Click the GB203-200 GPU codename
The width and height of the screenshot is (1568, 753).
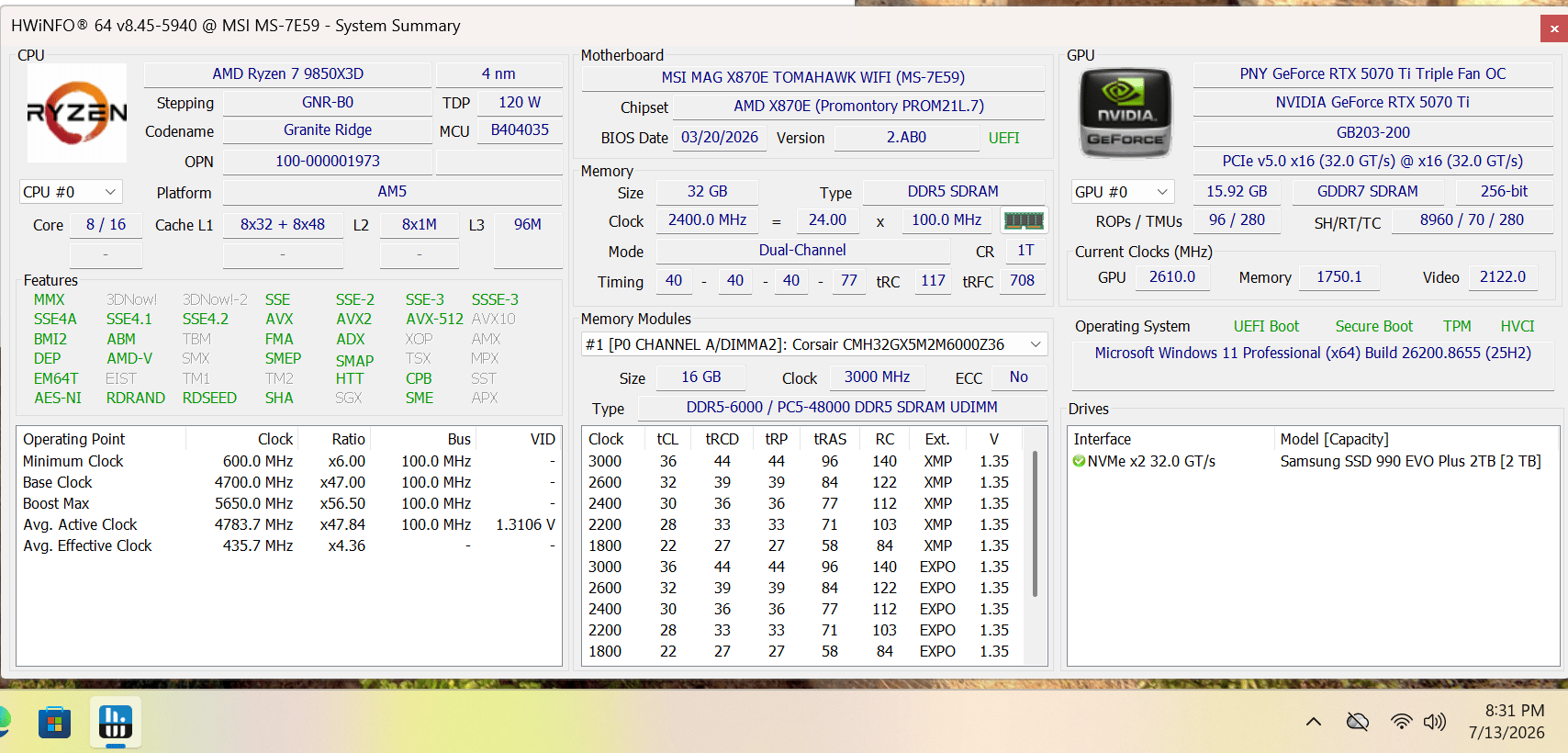pos(1372,132)
